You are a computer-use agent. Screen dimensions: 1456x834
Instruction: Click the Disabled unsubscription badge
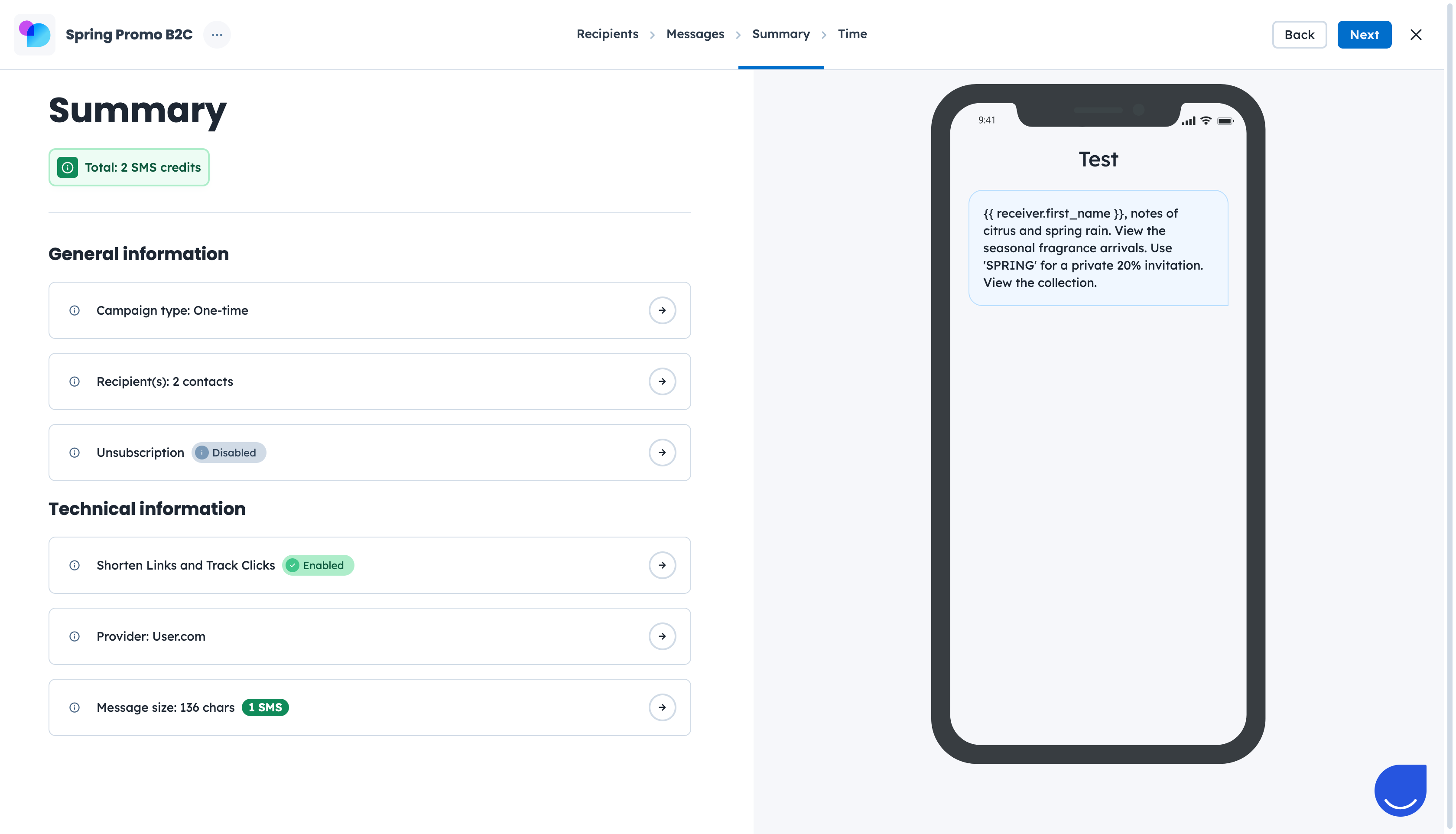click(x=228, y=453)
